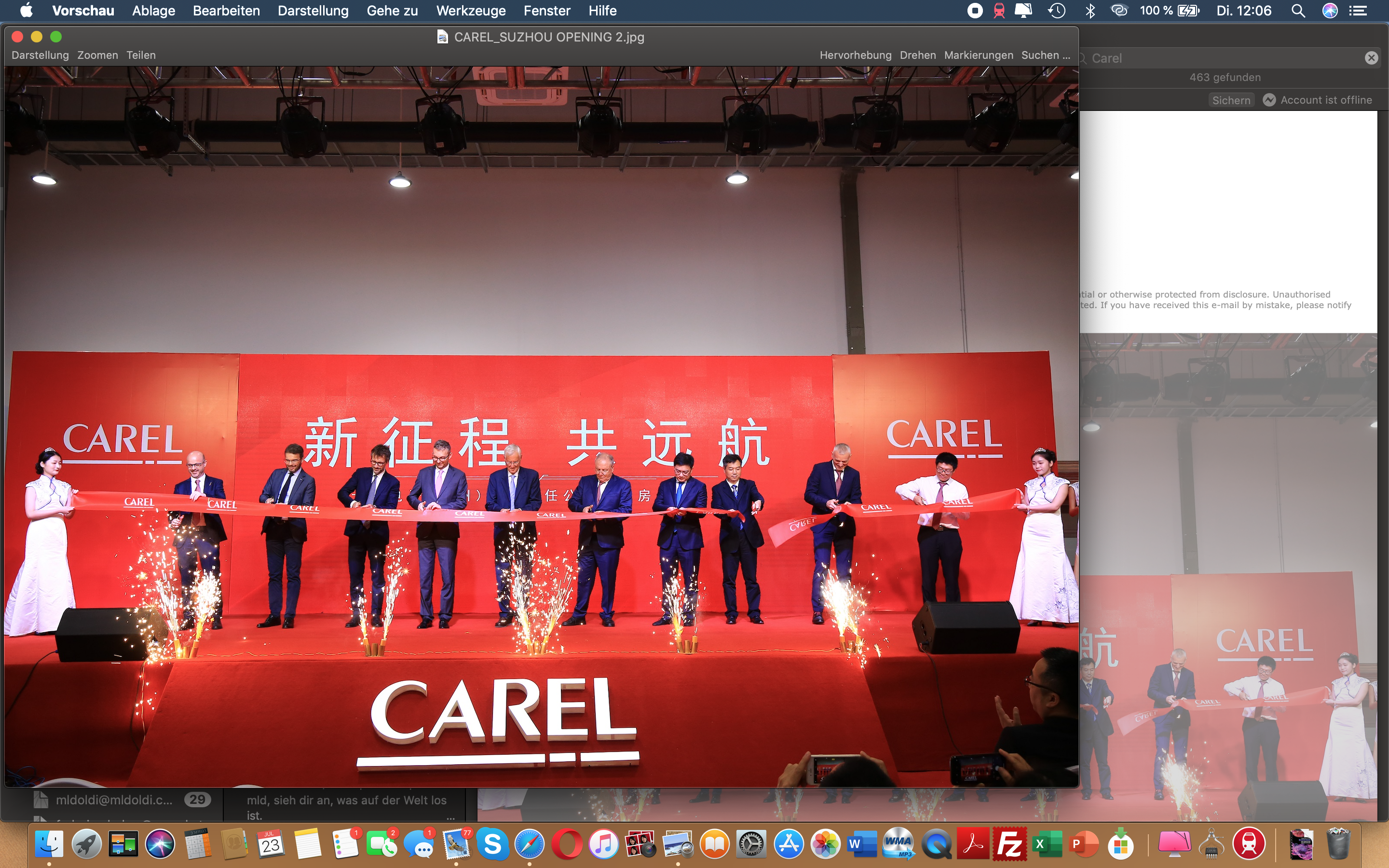Open Mission Control from the Dock
The width and height of the screenshot is (1389, 868).
123,844
